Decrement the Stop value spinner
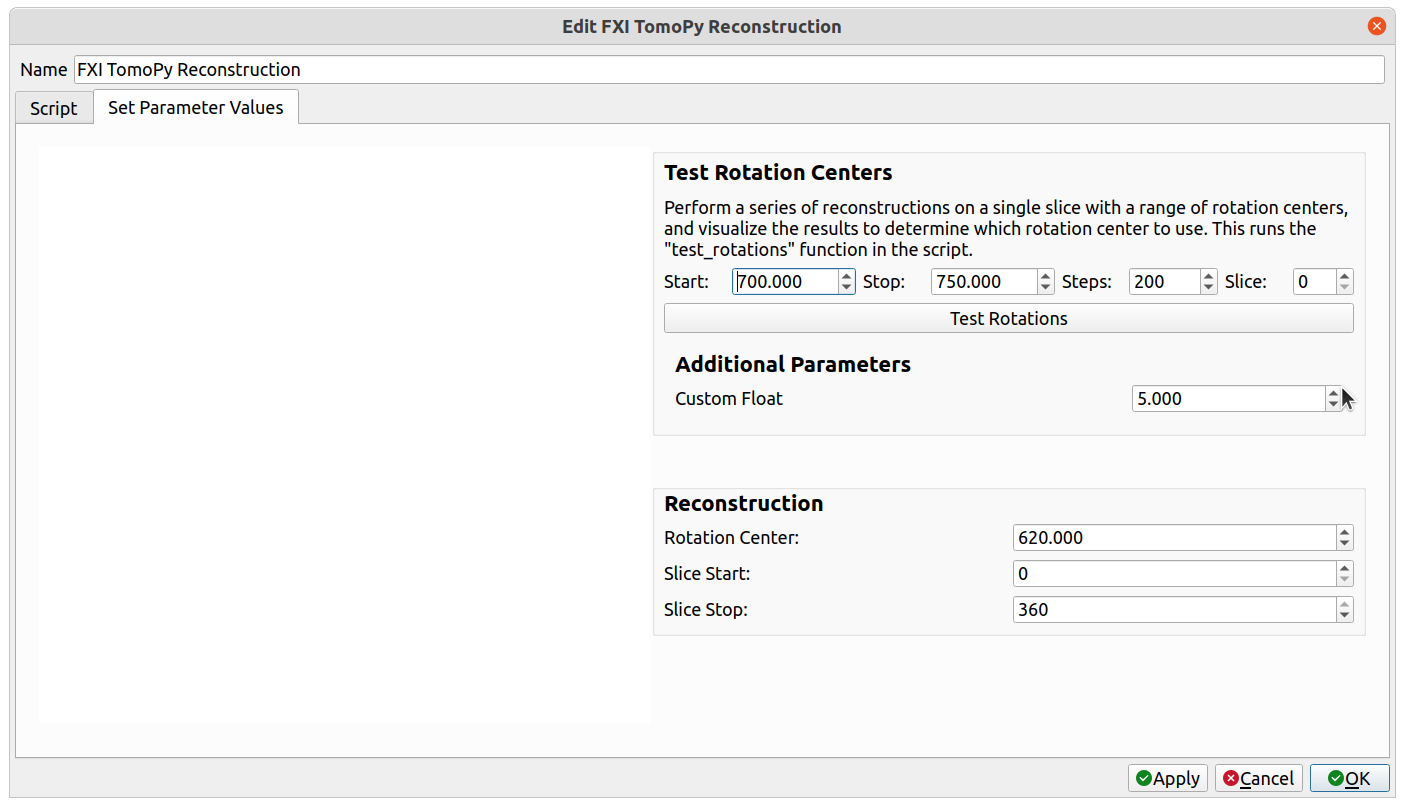Screen dimensions: 1405x807 pos(1046,288)
